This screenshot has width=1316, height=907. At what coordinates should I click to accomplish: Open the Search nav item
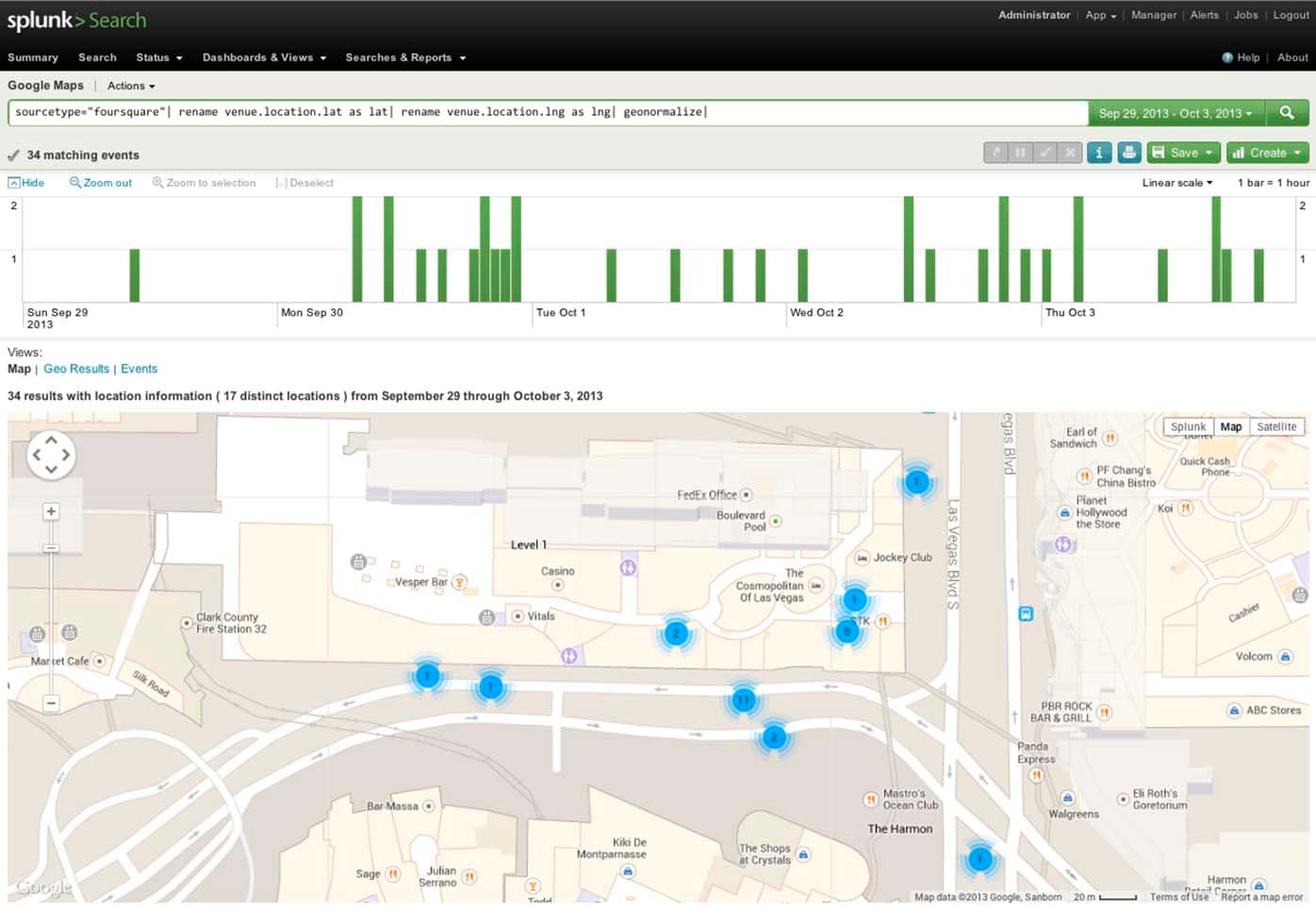pyautogui.click(x=97, y=58)
